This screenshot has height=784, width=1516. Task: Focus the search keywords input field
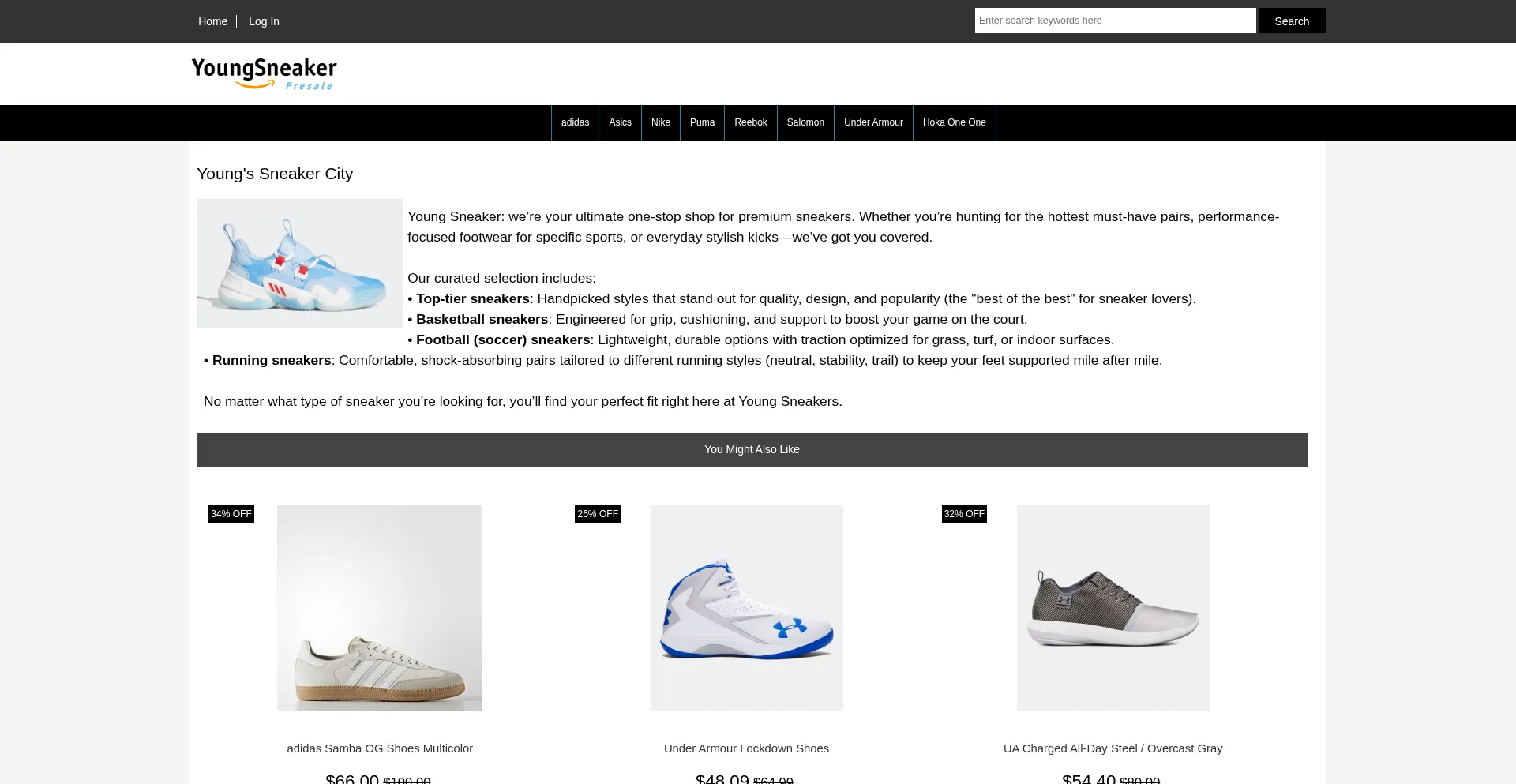tap(1115, 21)
